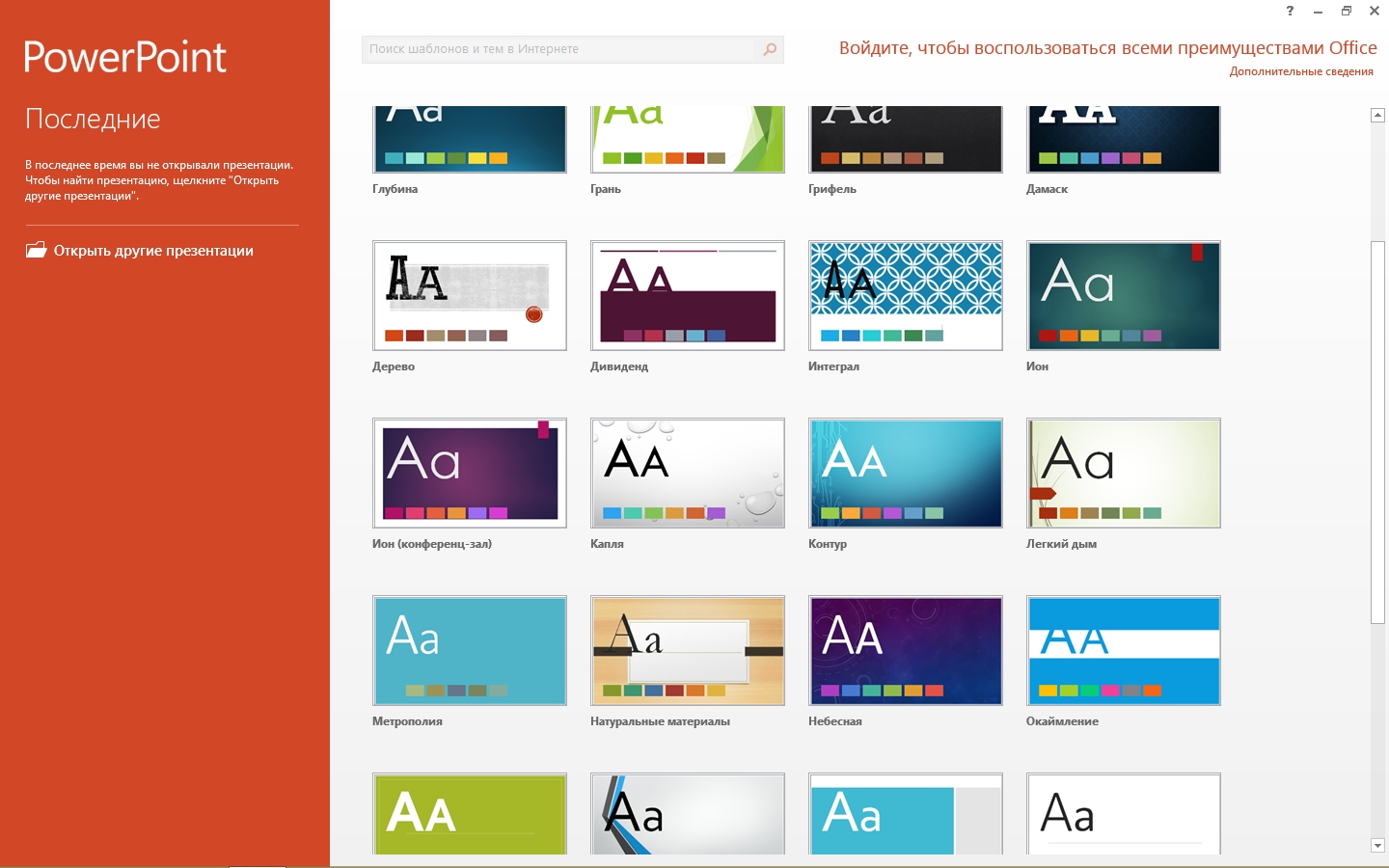1389x868 pixels.
Task: Pick the Натуральные материалы theme thumbnail
Action: click(688, 650)
